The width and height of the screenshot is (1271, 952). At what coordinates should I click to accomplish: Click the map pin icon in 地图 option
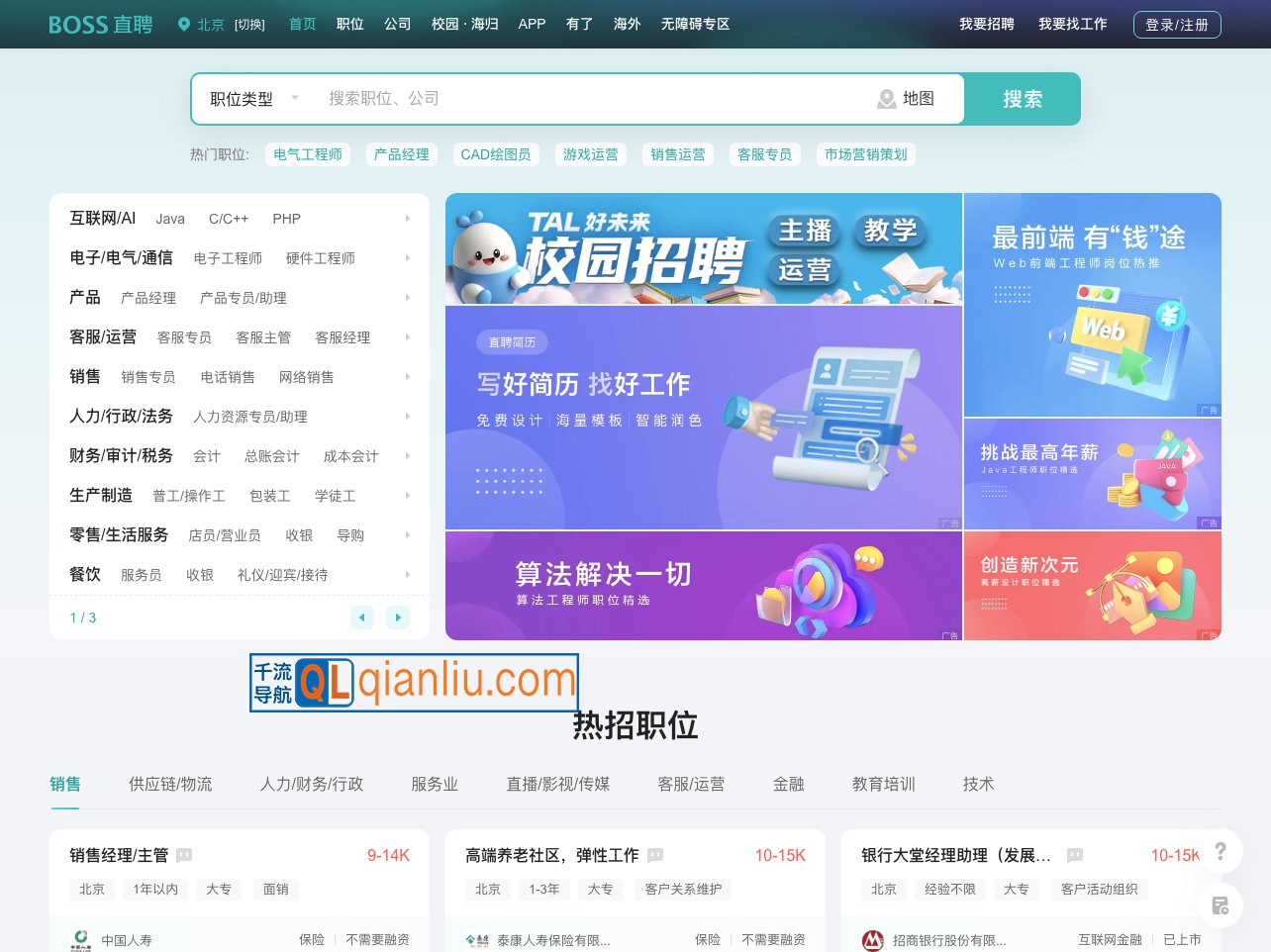pyautogui.click(x=886, y=99)
